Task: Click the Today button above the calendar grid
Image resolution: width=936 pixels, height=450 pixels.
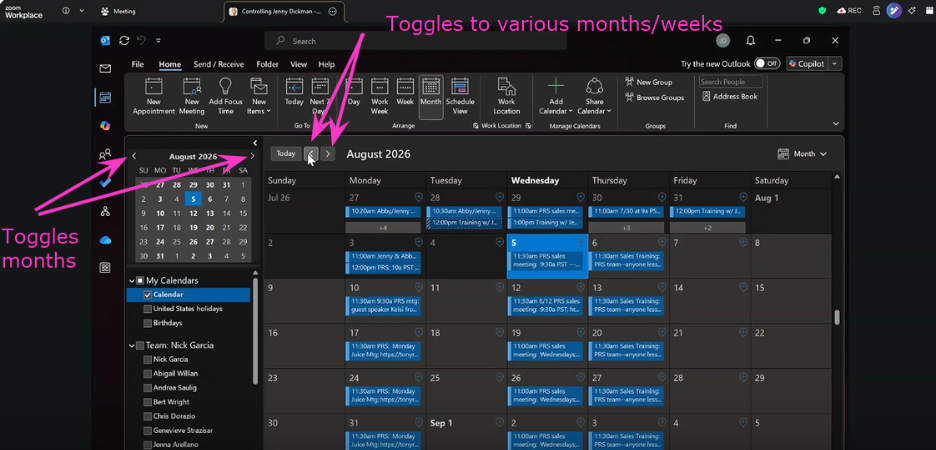Action: point(286,154)
